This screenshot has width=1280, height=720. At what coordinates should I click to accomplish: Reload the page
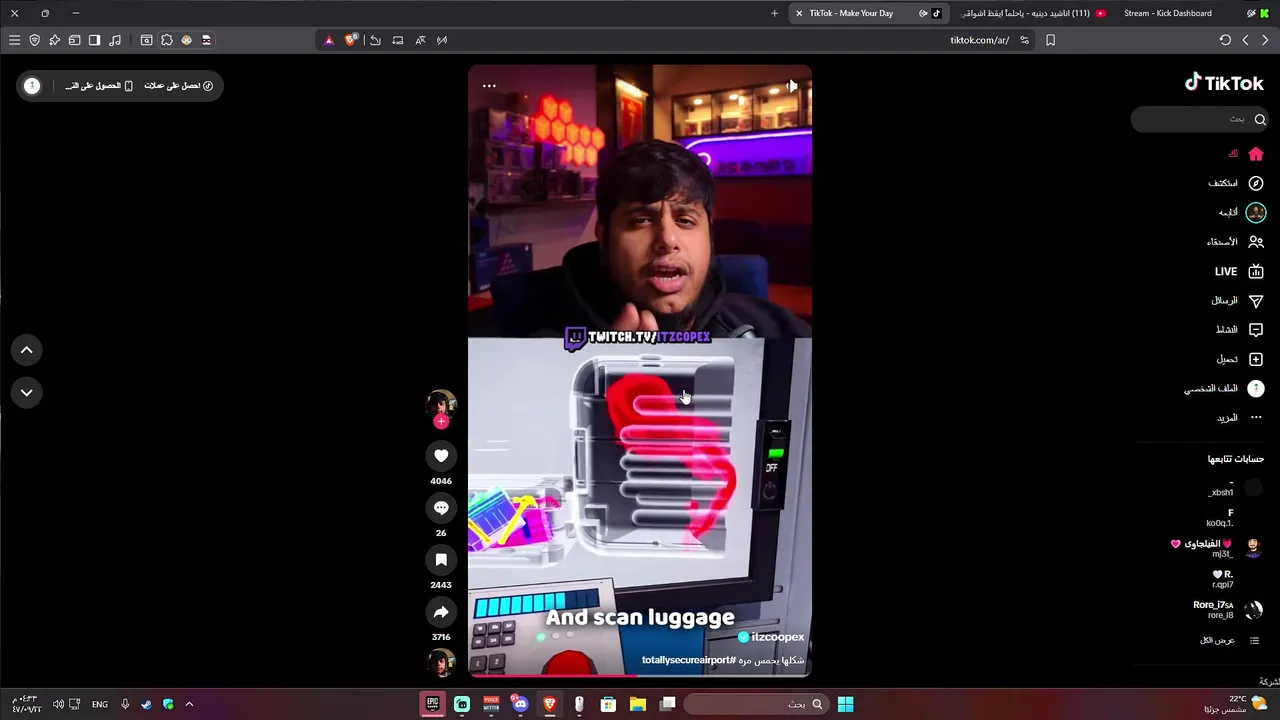(x=1225, y=40)
